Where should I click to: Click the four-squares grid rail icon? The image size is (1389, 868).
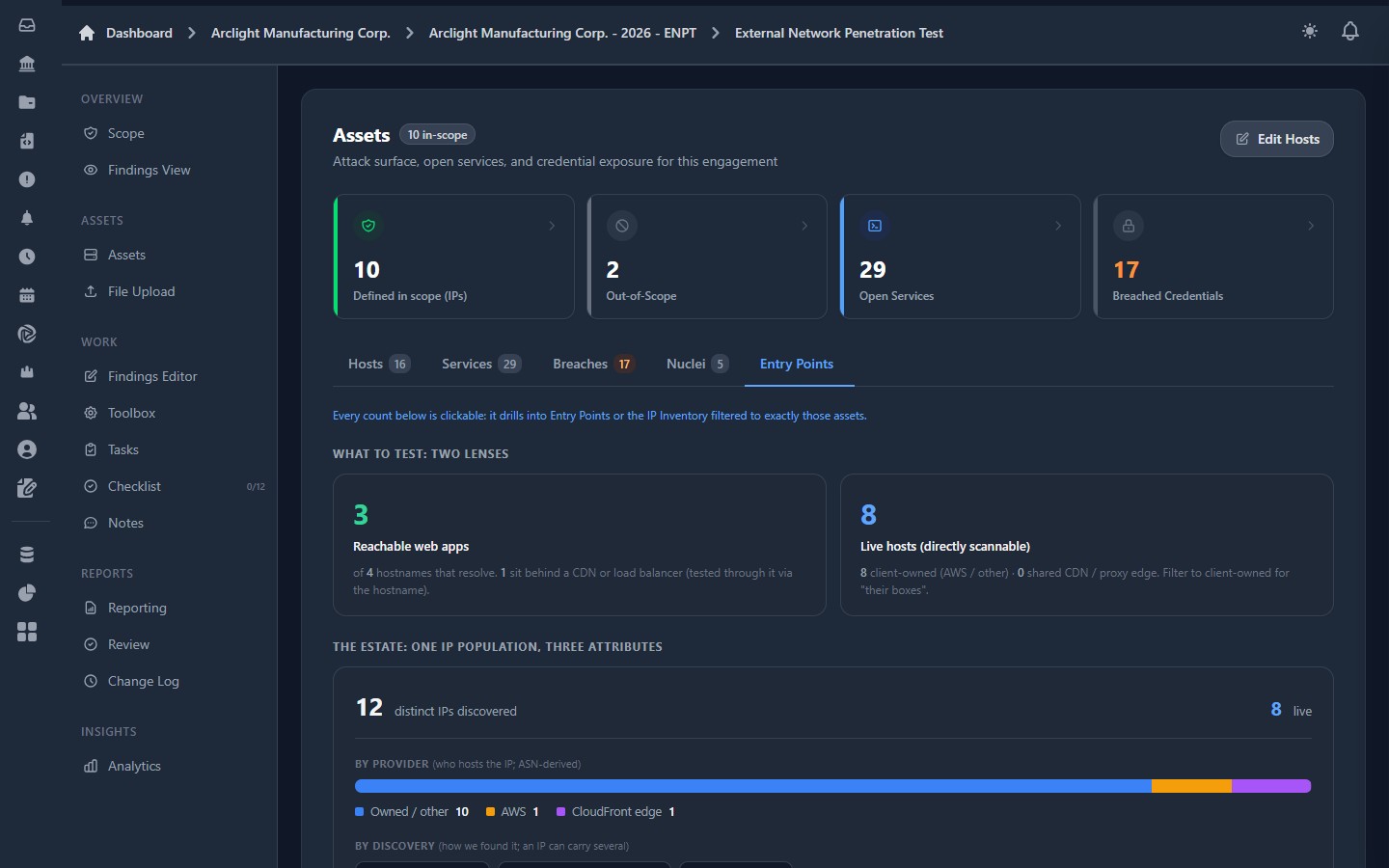(27, 632)
